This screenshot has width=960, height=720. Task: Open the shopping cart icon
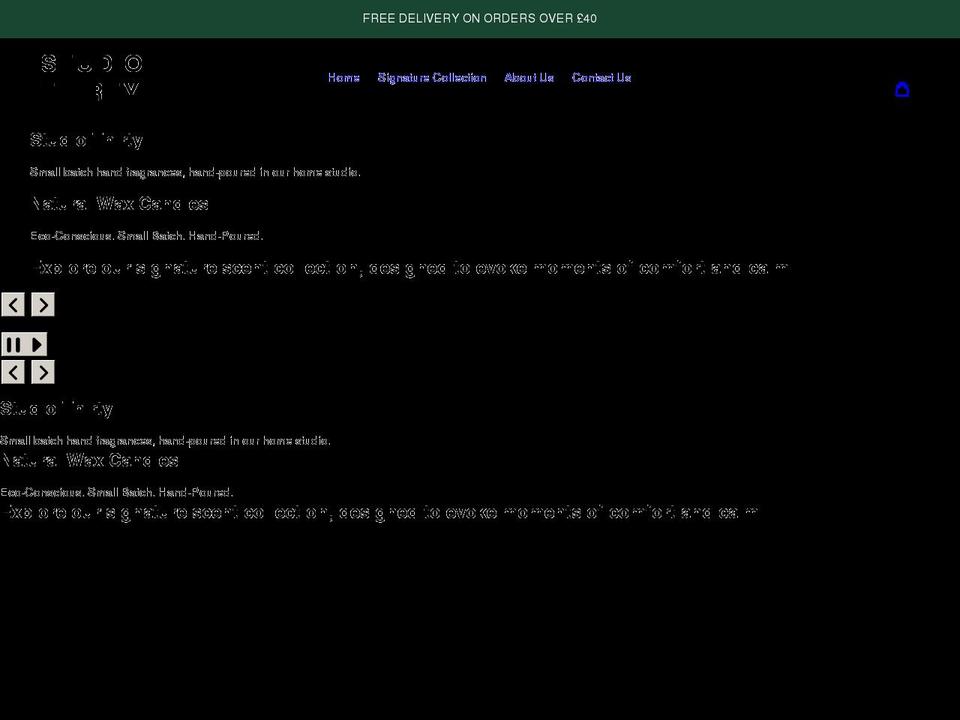[x=902, y=90]
